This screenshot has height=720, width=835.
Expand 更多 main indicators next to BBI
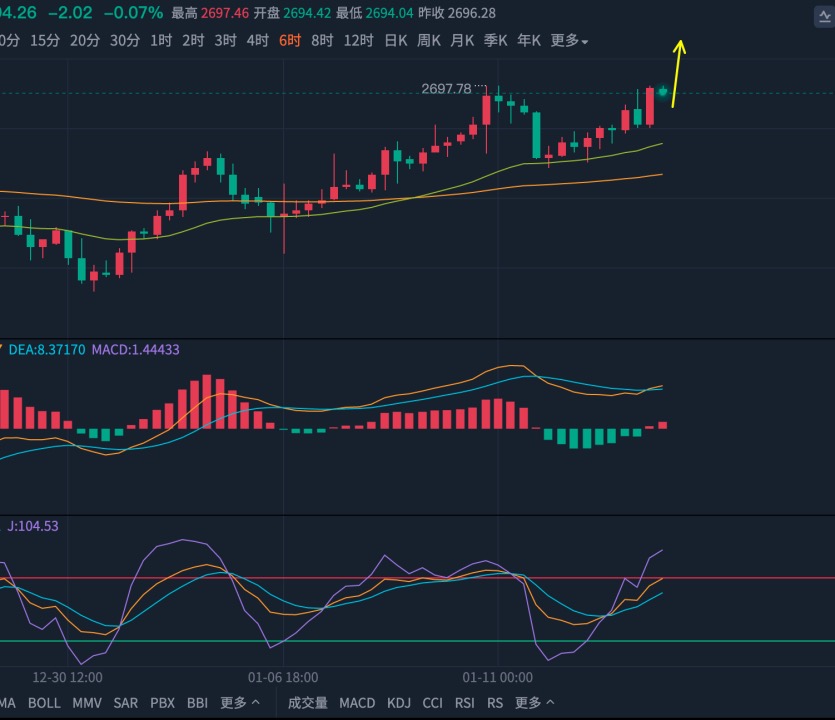(x=240, y=703)
